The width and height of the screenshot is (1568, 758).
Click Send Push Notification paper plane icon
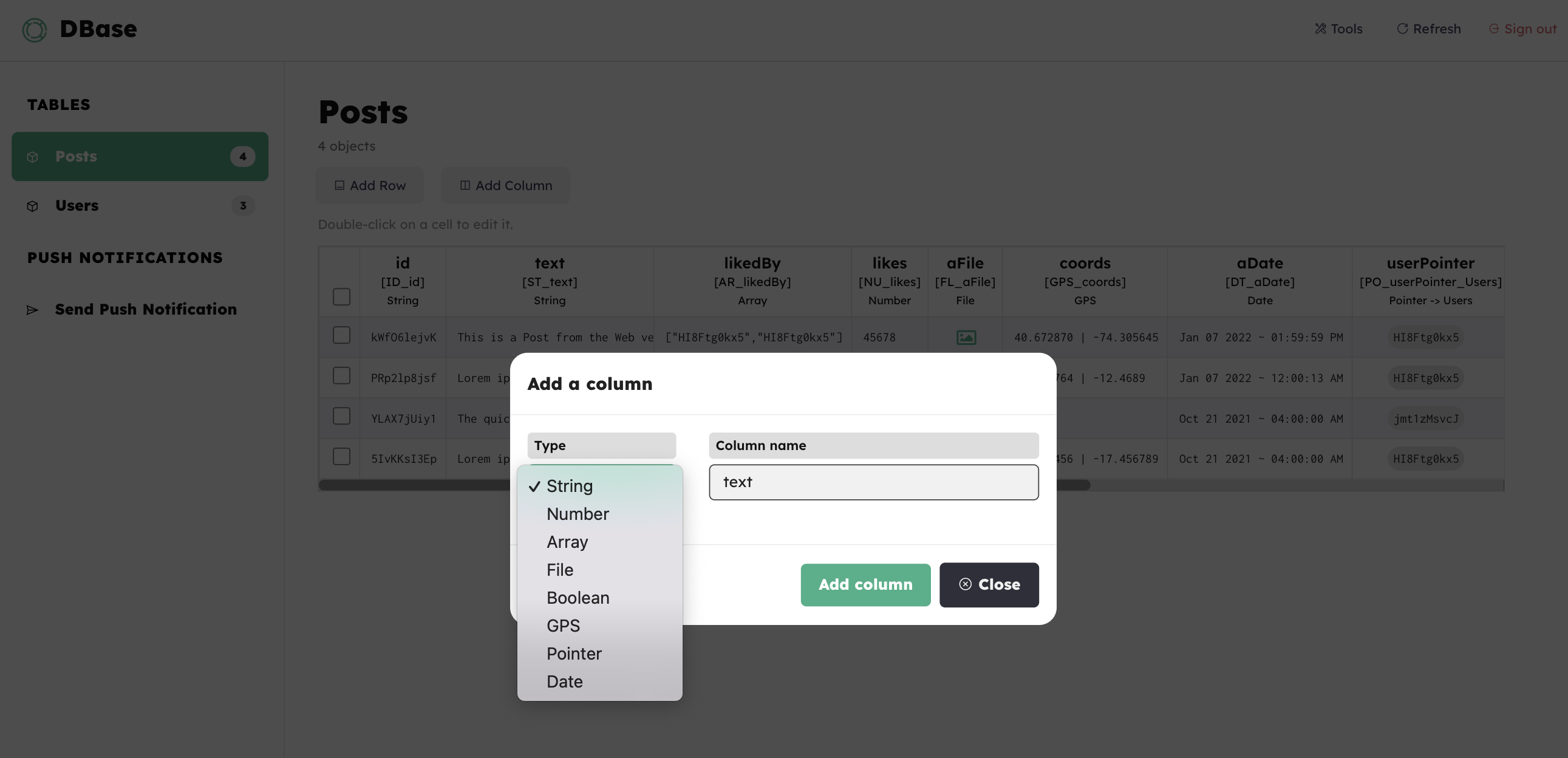(x=33, y=310)
